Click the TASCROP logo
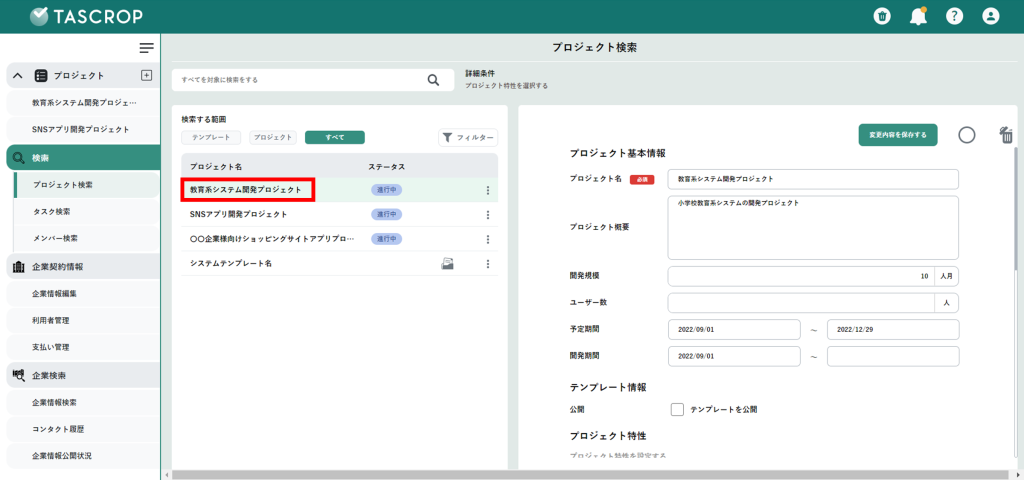 tap(86, 16)
